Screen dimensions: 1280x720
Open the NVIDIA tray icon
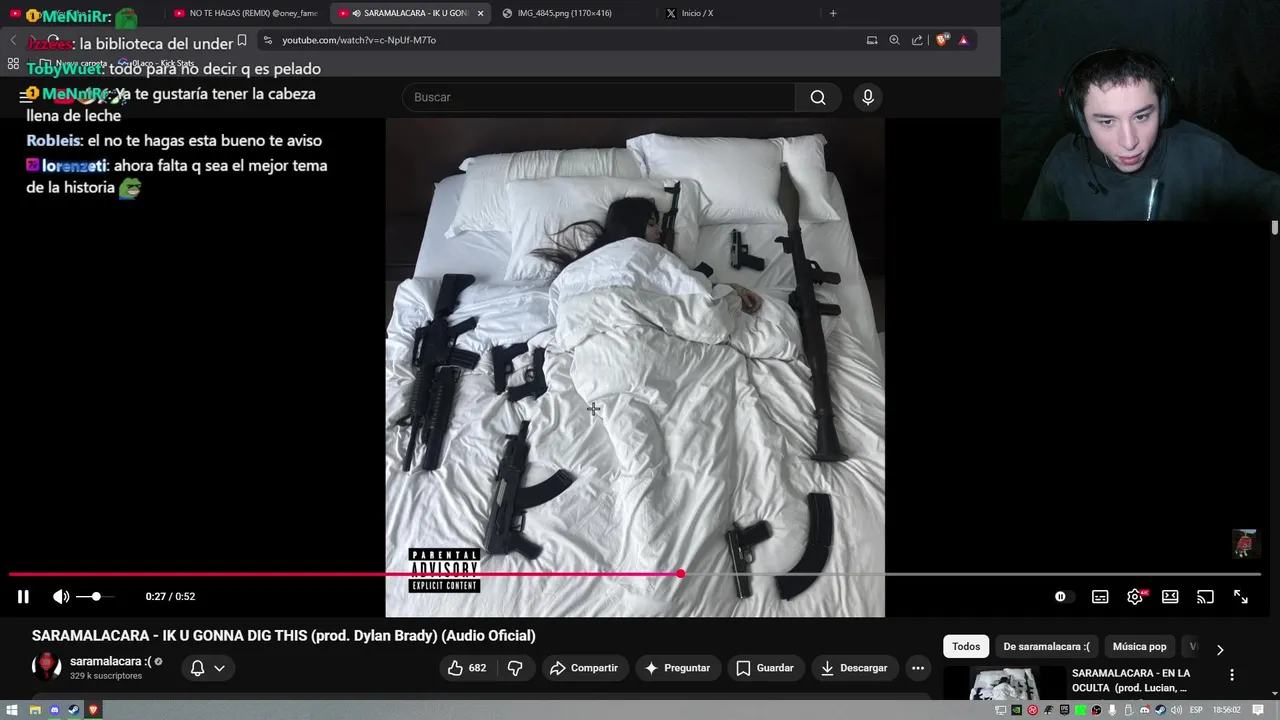pos(1016,710)
